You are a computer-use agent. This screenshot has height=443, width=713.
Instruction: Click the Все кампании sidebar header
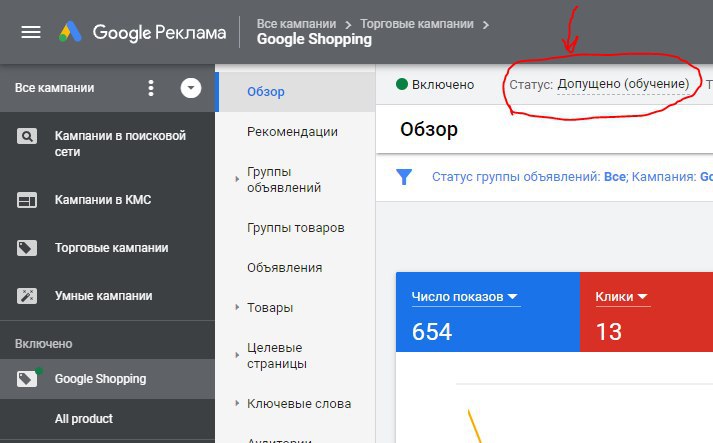55,88
